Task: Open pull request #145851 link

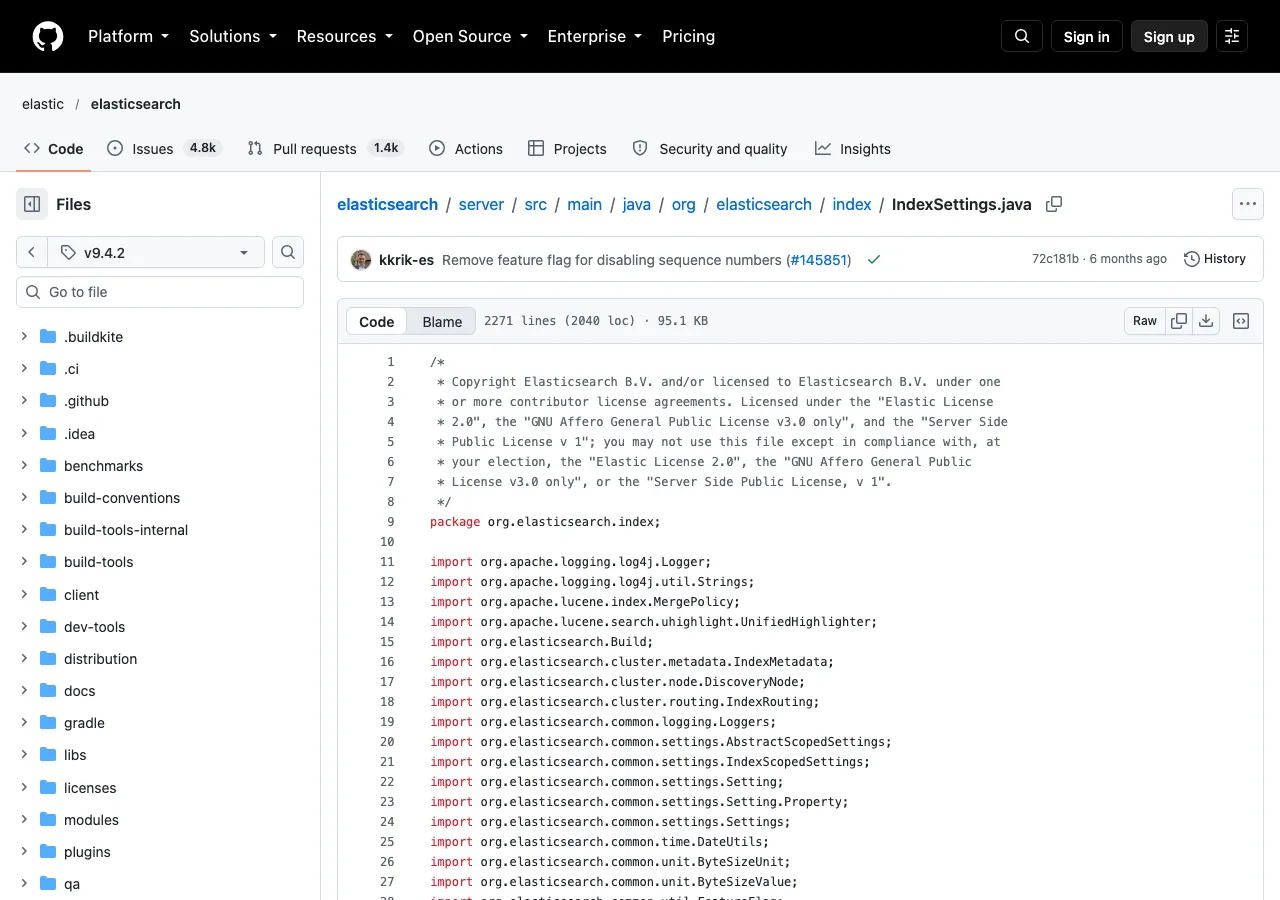Action: pos(819,260)
